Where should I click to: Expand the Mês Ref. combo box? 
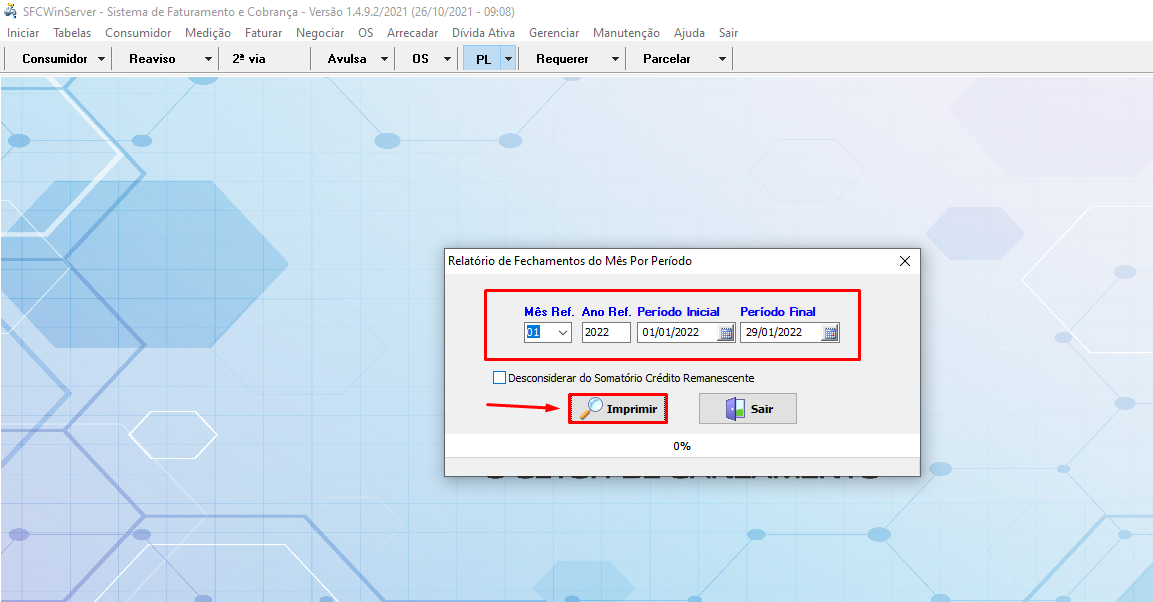(562, 333)
